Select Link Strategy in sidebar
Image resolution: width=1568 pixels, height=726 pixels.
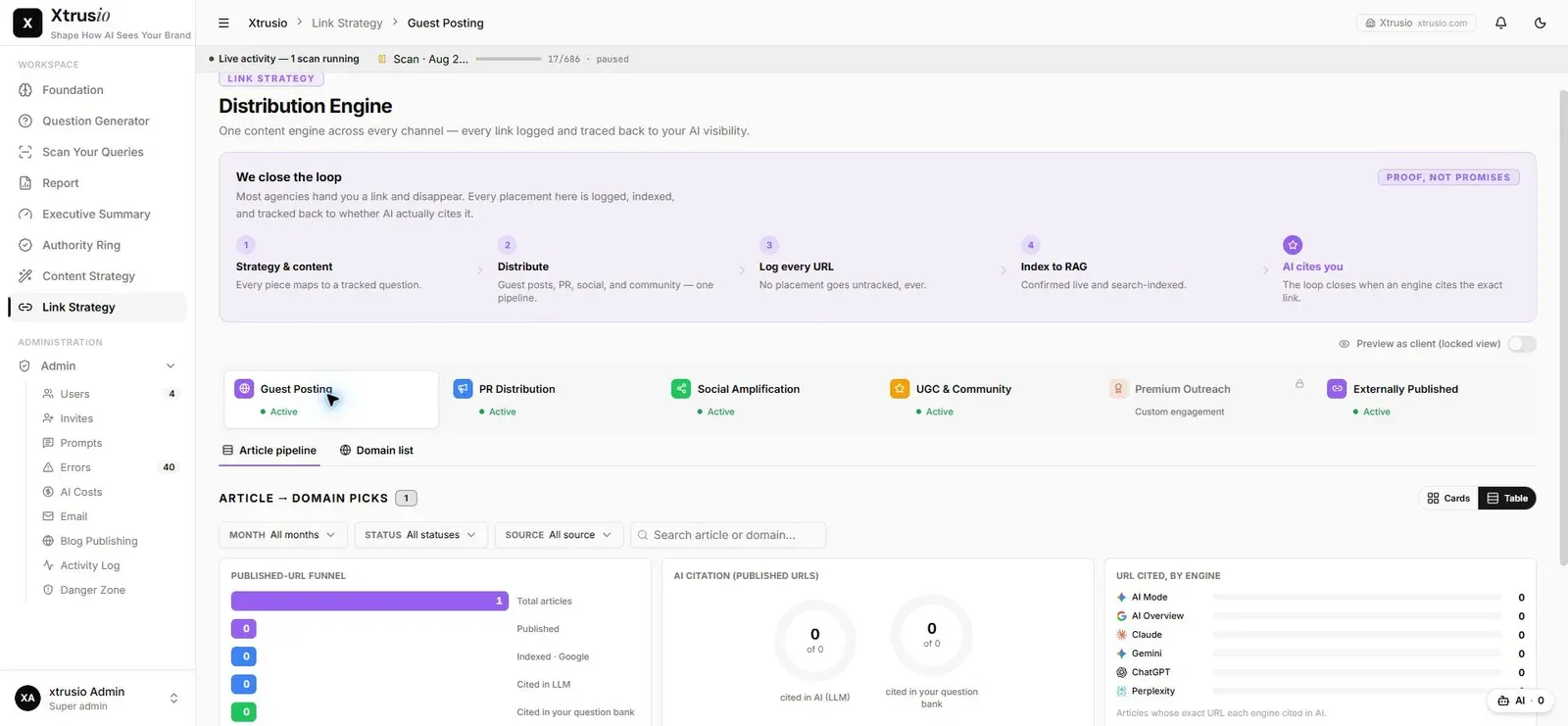point(97,307)
